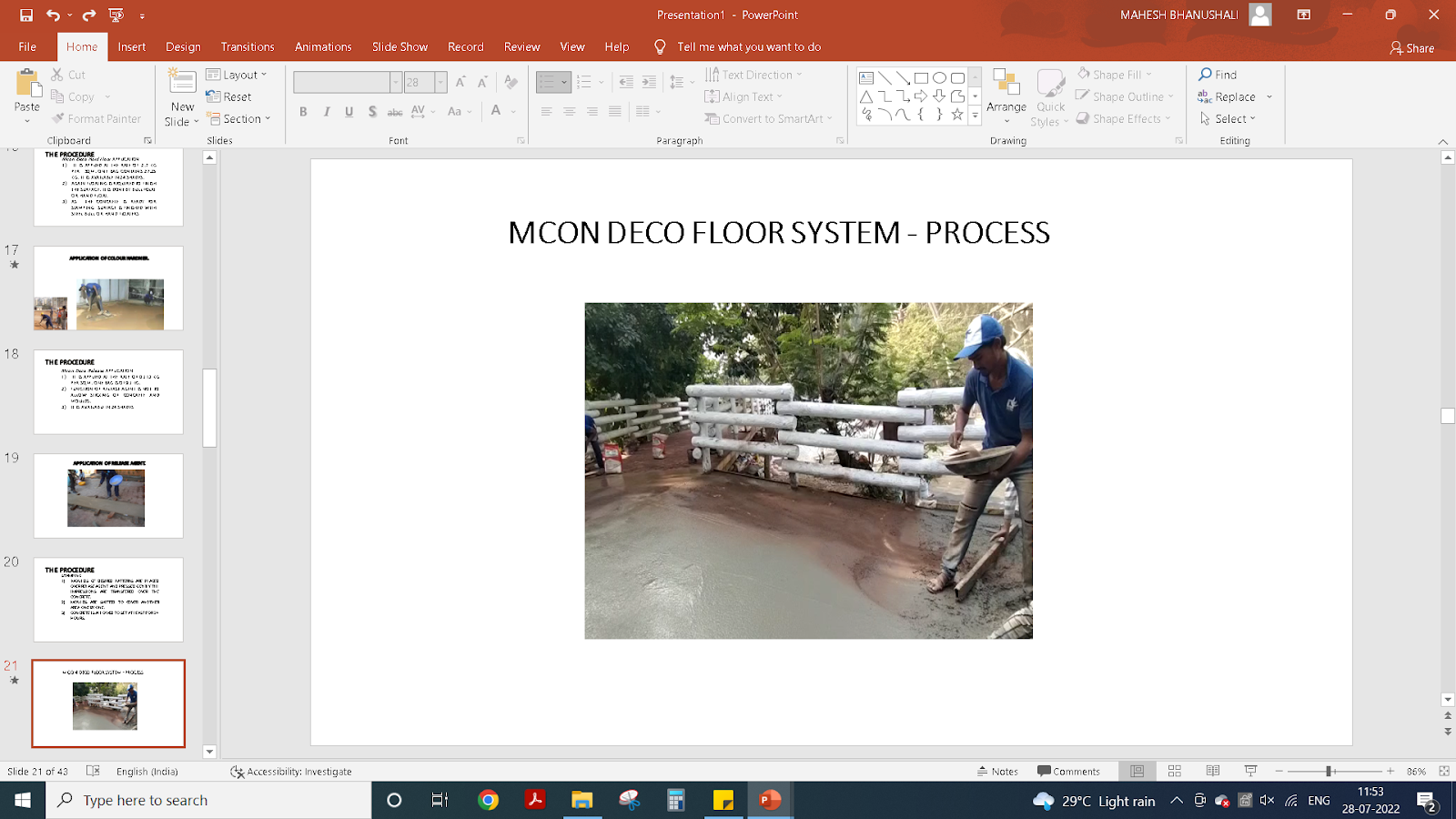Click Reset slide button

(x=229, y=96)
